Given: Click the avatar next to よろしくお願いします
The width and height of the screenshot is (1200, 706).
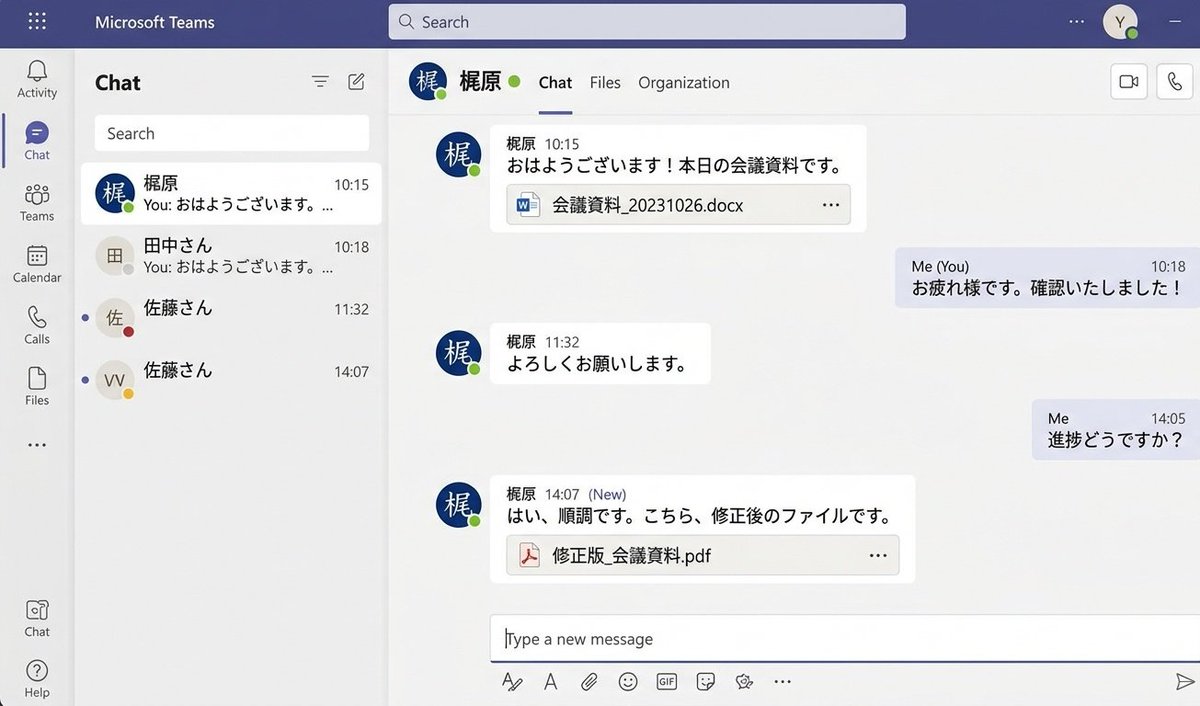Looking at the screenshot, I should click(459, 353).
